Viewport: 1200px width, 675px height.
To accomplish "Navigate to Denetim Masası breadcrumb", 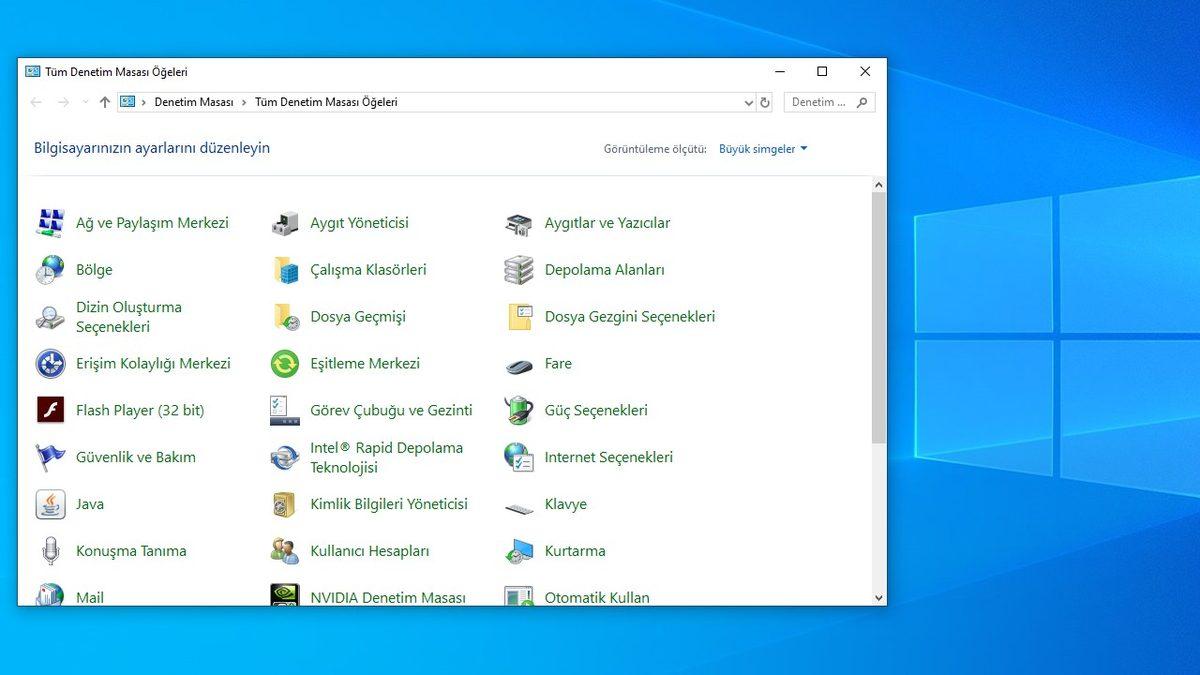I will (195, 102).
